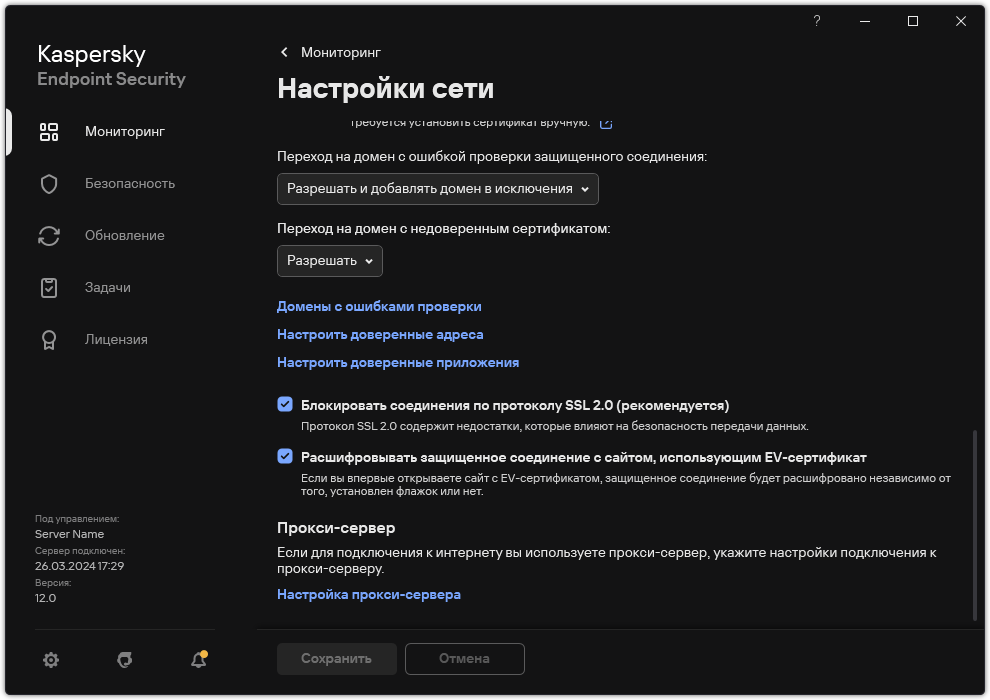Uncheck decrypting EV-certificate secure connections
Image resolution: width=990 pixels, height=700 pixels.
click(x=285, y=457)
